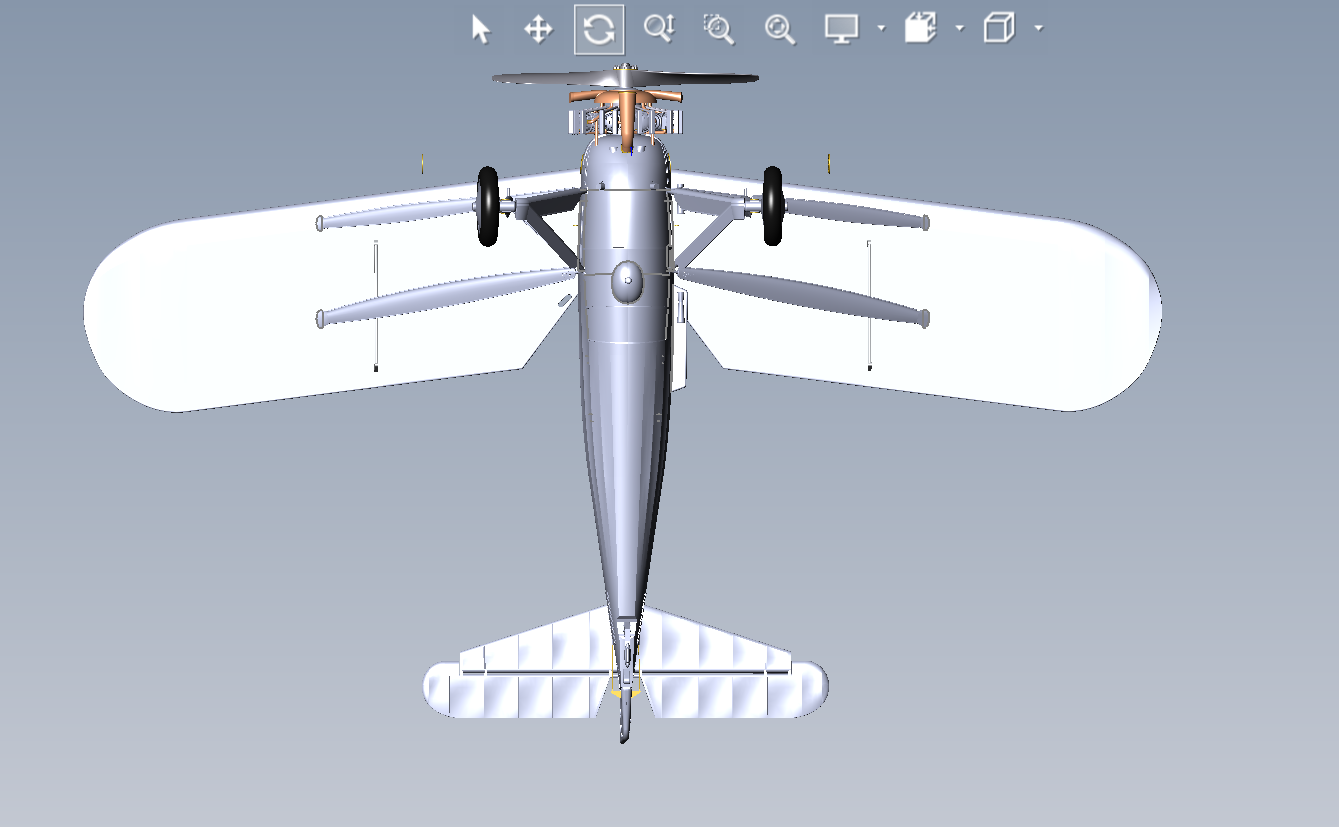Click the view orientation box icon
Viewport: 1339px width, 827px height.
(998, 28)
